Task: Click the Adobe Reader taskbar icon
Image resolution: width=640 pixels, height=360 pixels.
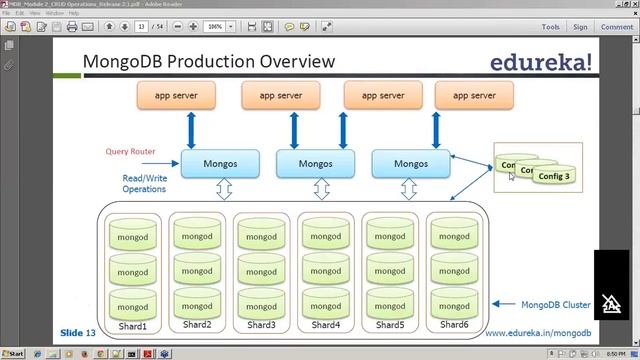Action: click(147, 354)
